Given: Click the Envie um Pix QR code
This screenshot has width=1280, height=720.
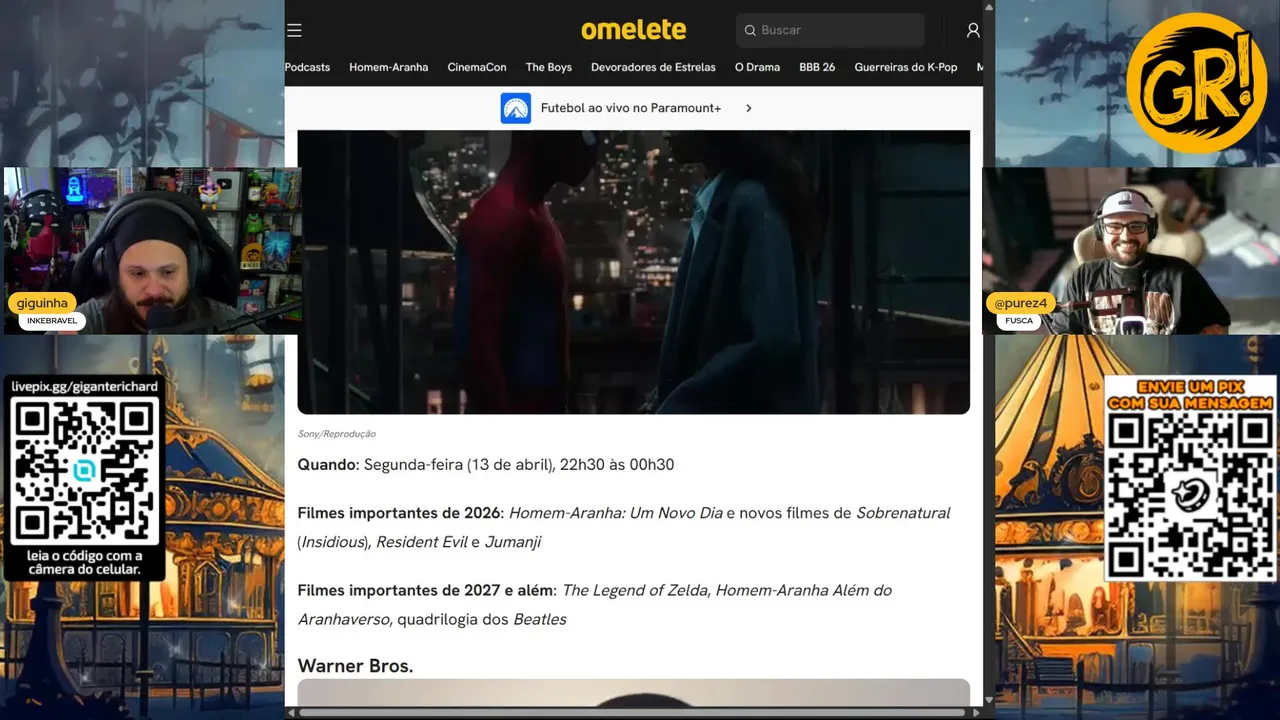Looking at the screenshot, I should click(x=1190, y=495).
